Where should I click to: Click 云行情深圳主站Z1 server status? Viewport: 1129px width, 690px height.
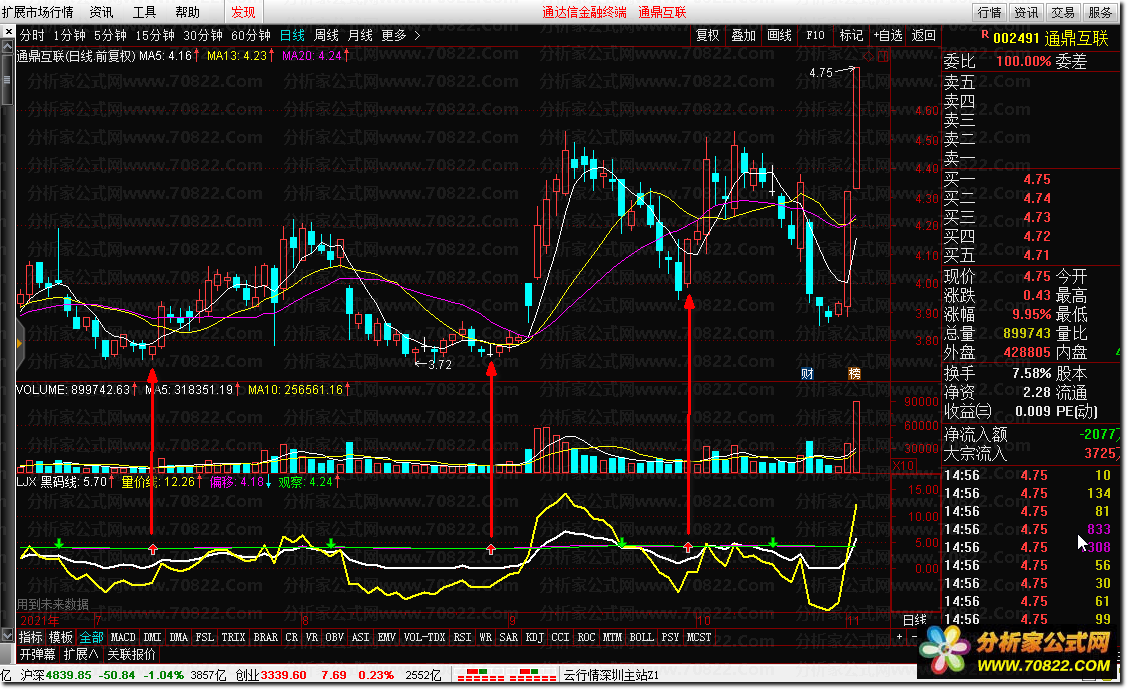611,676
